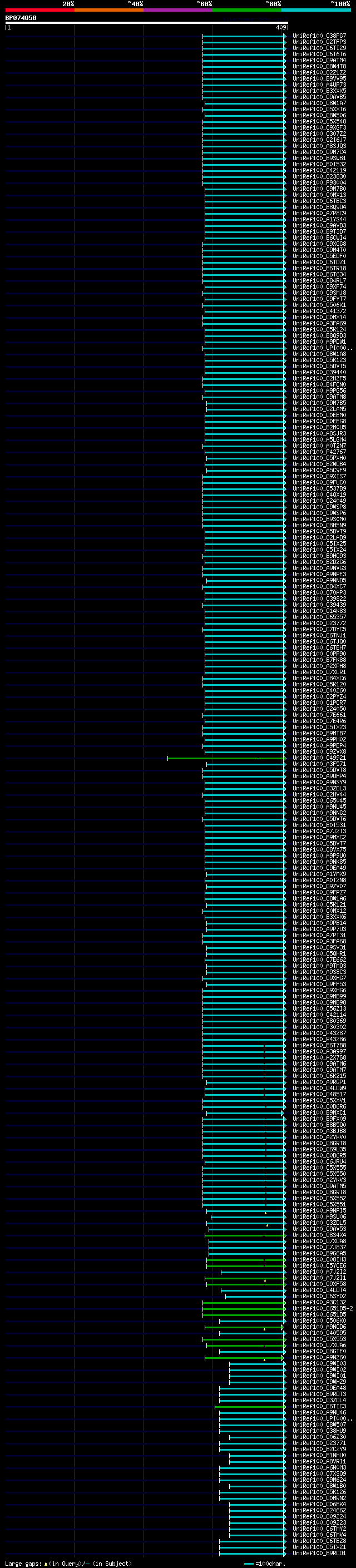Open UniRef100_A9UHP4 entry
Viewport: 356px width, 1568px height.
[x=319, y=776]
